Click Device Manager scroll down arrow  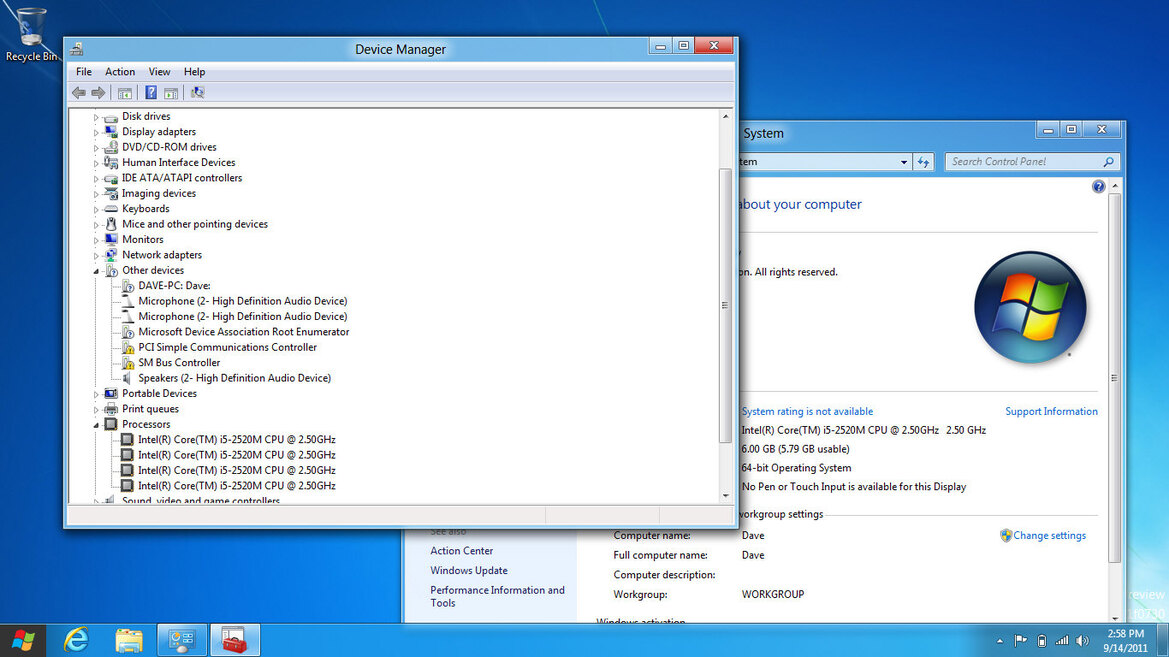[x=725, y=496]
